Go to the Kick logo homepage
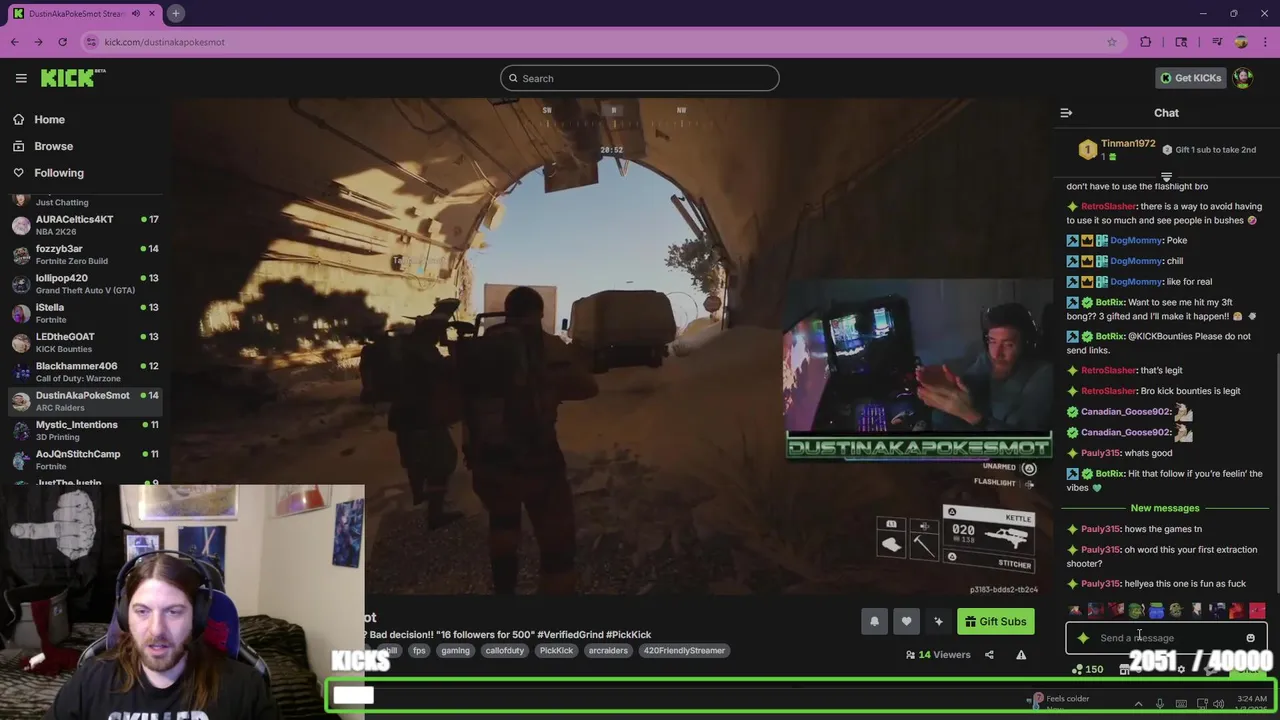Image resolution: width=1280 pixels, height=720 pixels. click(x=73, y=78)
